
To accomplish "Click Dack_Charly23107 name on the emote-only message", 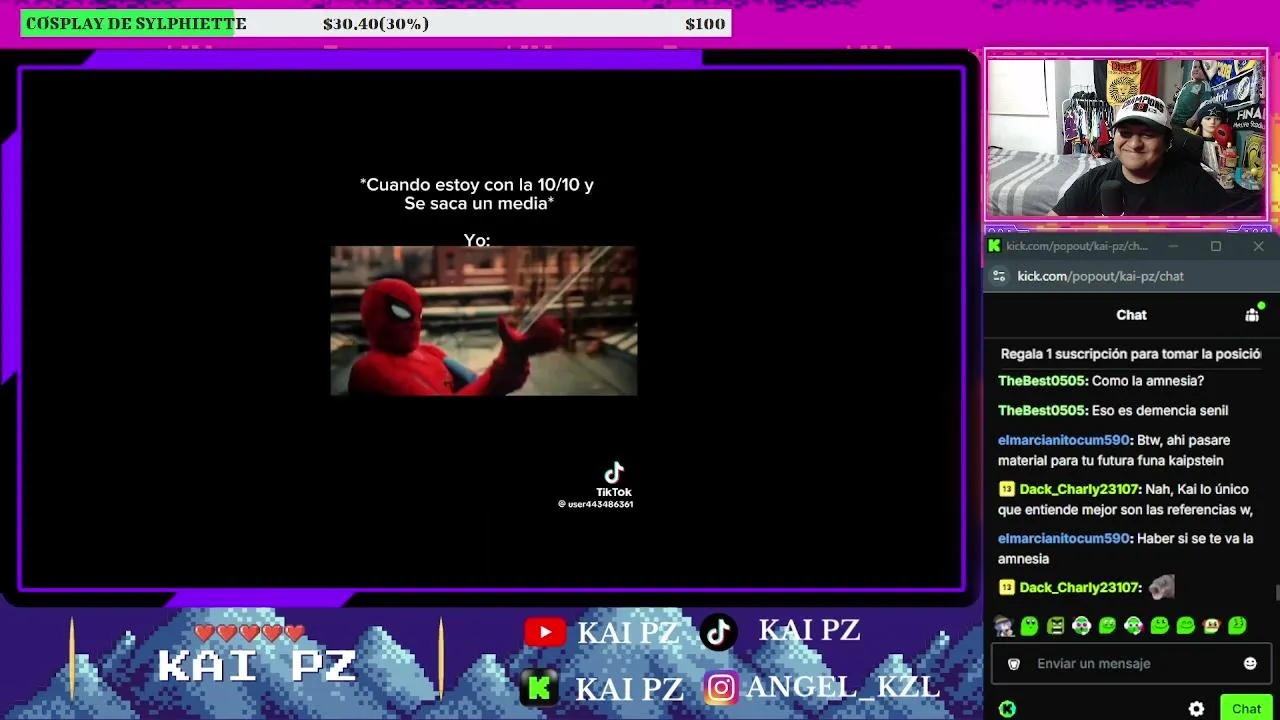I will [1078, 587].
